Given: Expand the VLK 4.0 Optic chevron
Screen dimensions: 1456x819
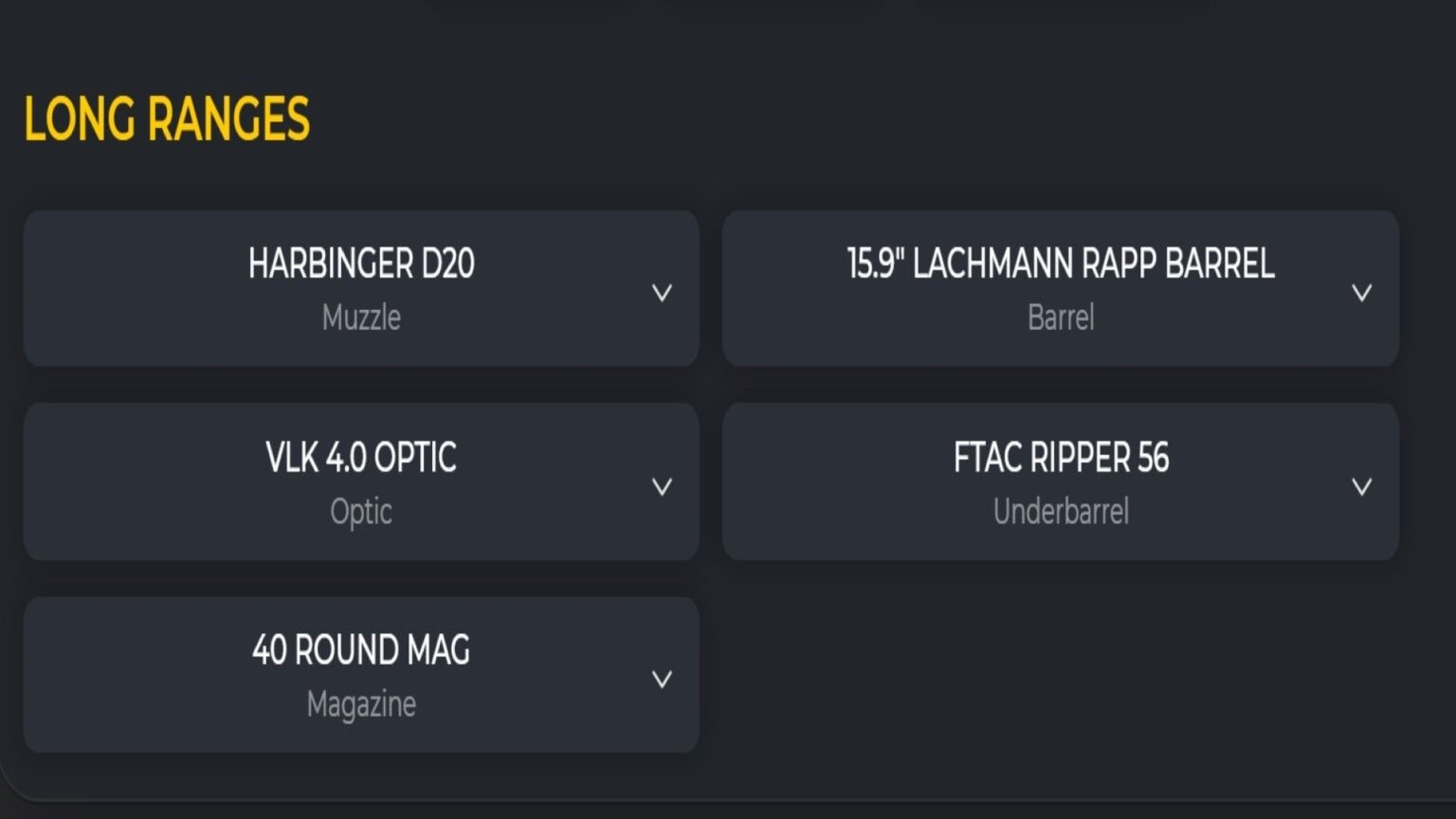Looking at the screenshot, I should tap(662, 486).
